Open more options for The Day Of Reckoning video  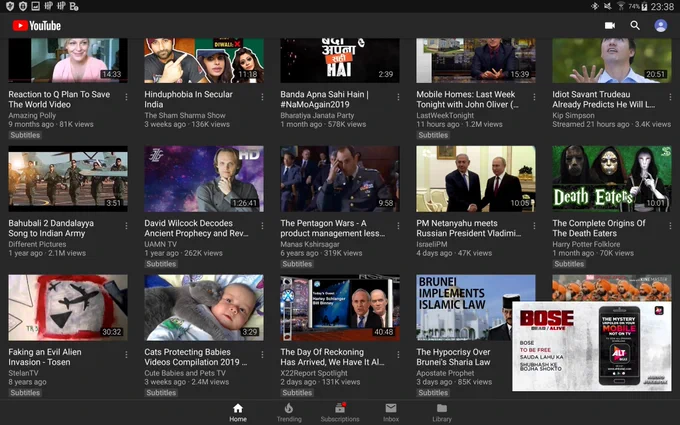click(398, 355)
